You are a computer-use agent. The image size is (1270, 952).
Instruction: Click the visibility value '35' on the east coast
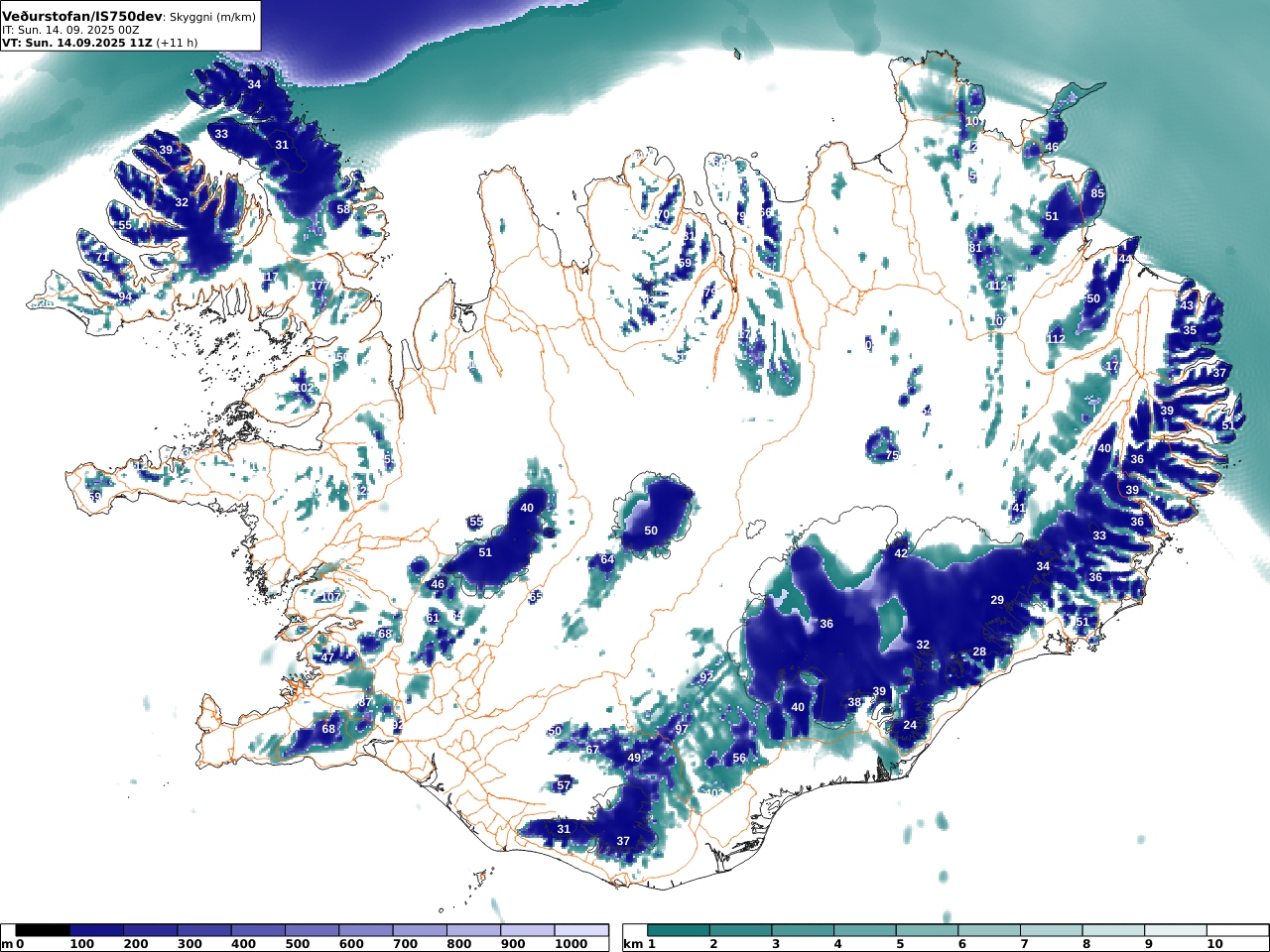1190,330
